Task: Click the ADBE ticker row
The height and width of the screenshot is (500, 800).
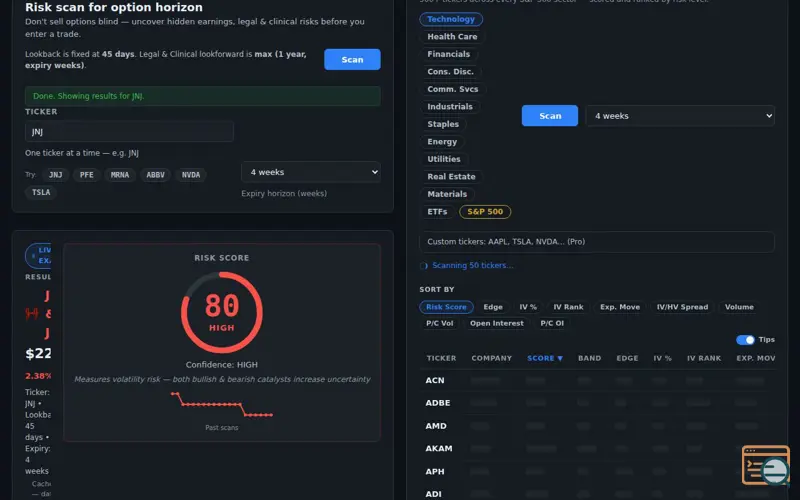Action: click(x=597, y=403)
